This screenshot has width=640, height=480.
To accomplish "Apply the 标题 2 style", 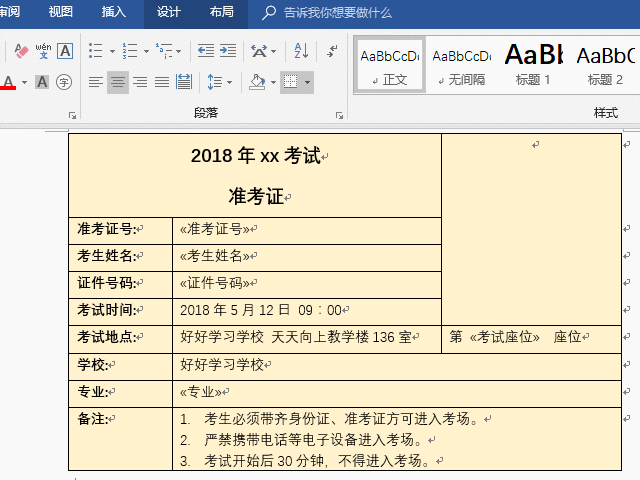I will pyautogui.click(x=605, y=65).
